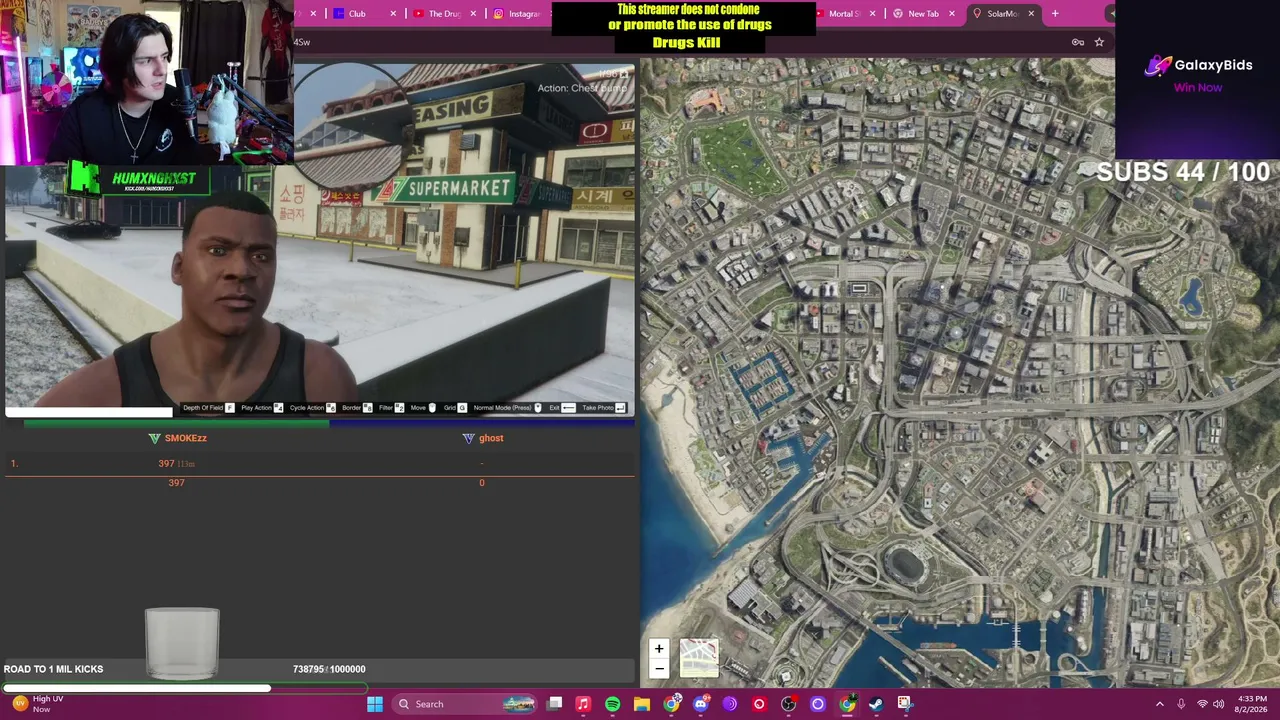Open Spotify from the taskbar

(x=612, y=704)
